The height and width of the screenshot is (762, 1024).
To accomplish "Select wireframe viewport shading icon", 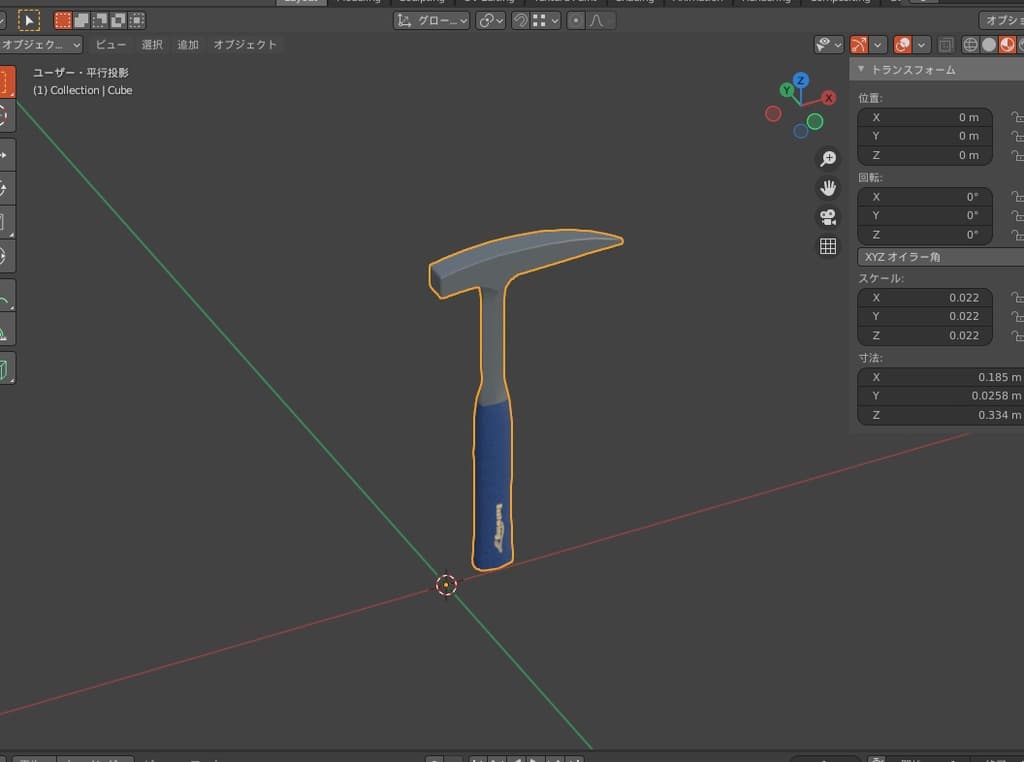I will 970,45.
